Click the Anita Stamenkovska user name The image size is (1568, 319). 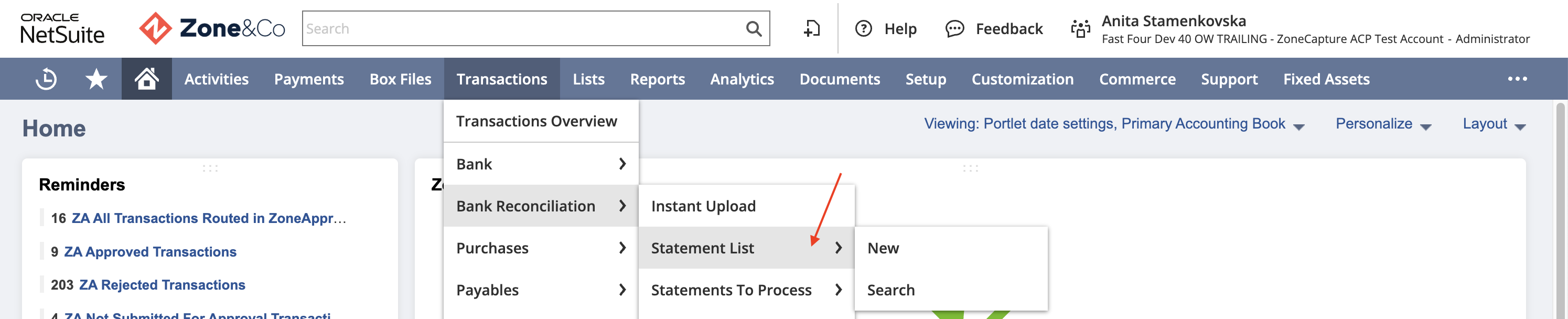[x=1174, y=20]
